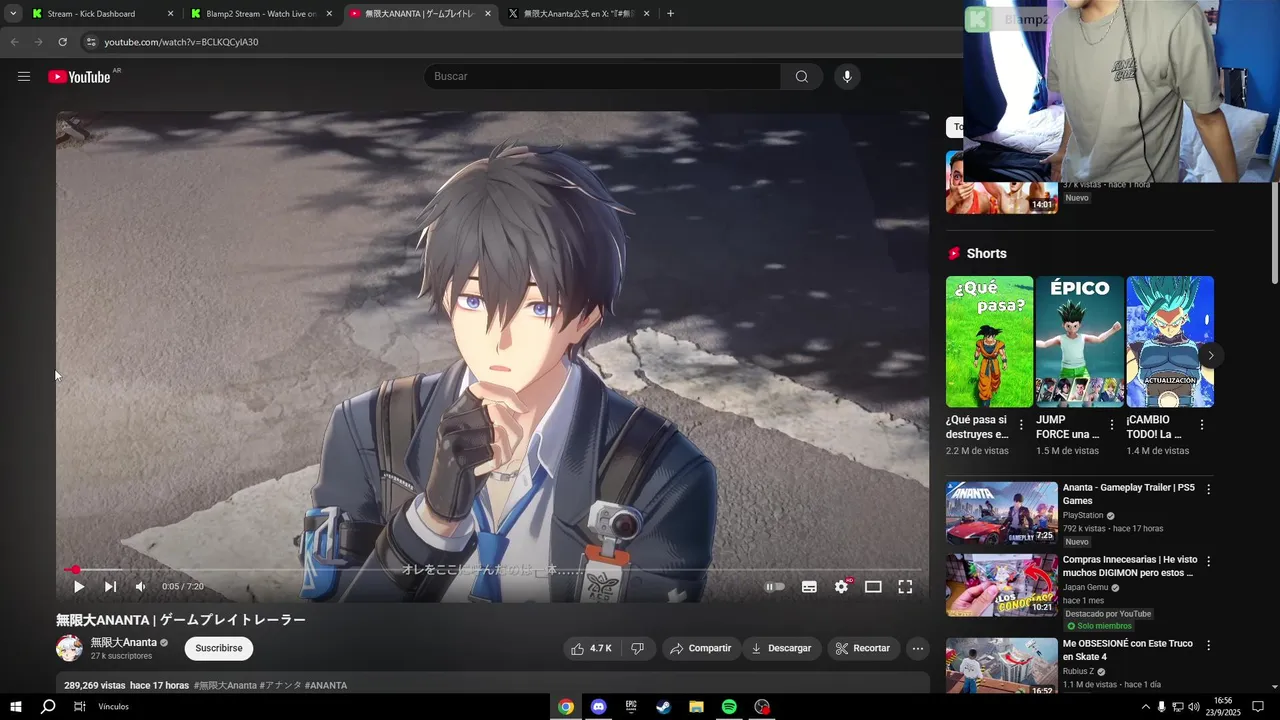
Task: Open the Windows Start menu
Action: pos(16,707)
